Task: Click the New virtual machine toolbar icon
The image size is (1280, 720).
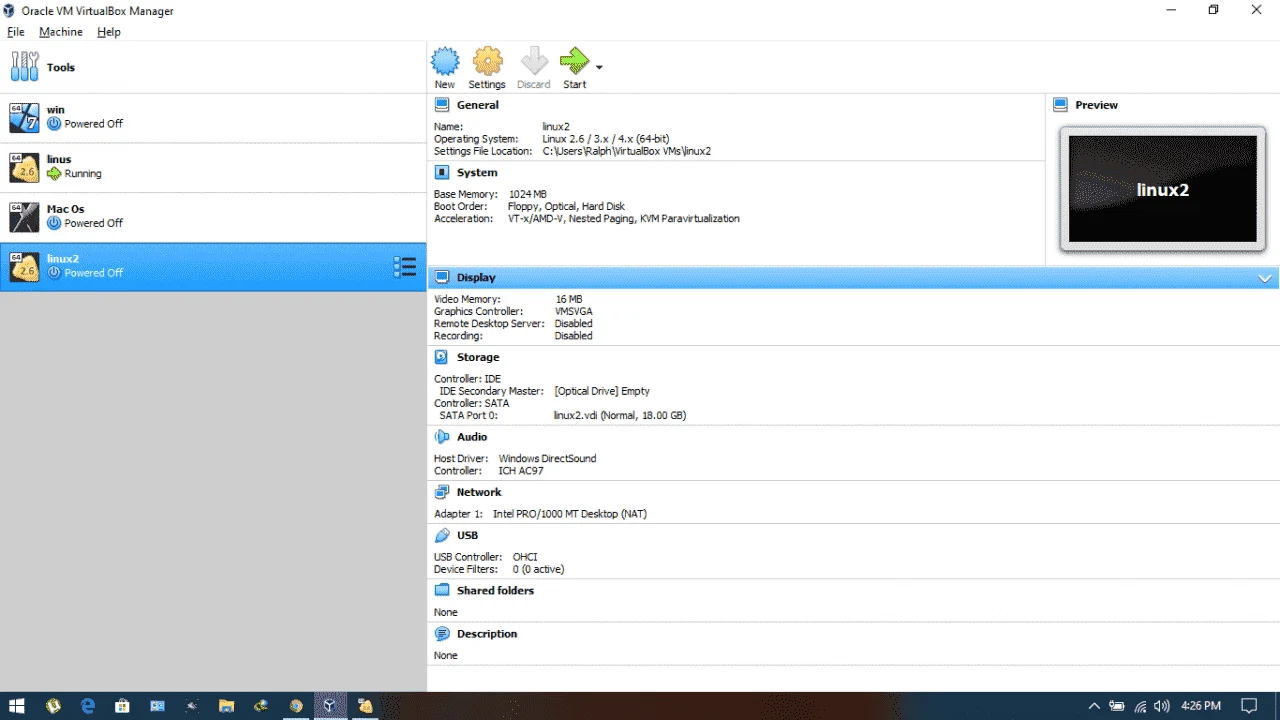Action: click(x=445, y=62)
